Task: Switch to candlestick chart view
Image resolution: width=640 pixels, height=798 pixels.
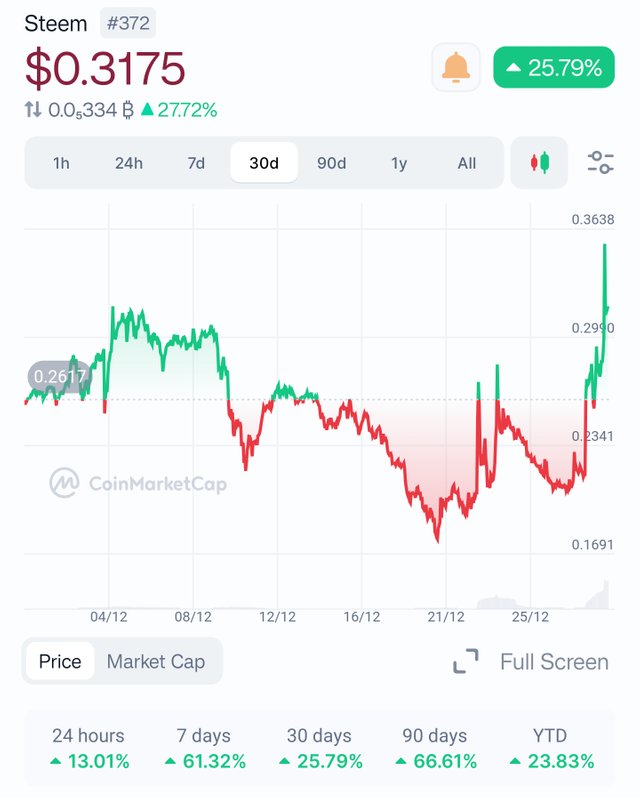Action: coord(539,163)
